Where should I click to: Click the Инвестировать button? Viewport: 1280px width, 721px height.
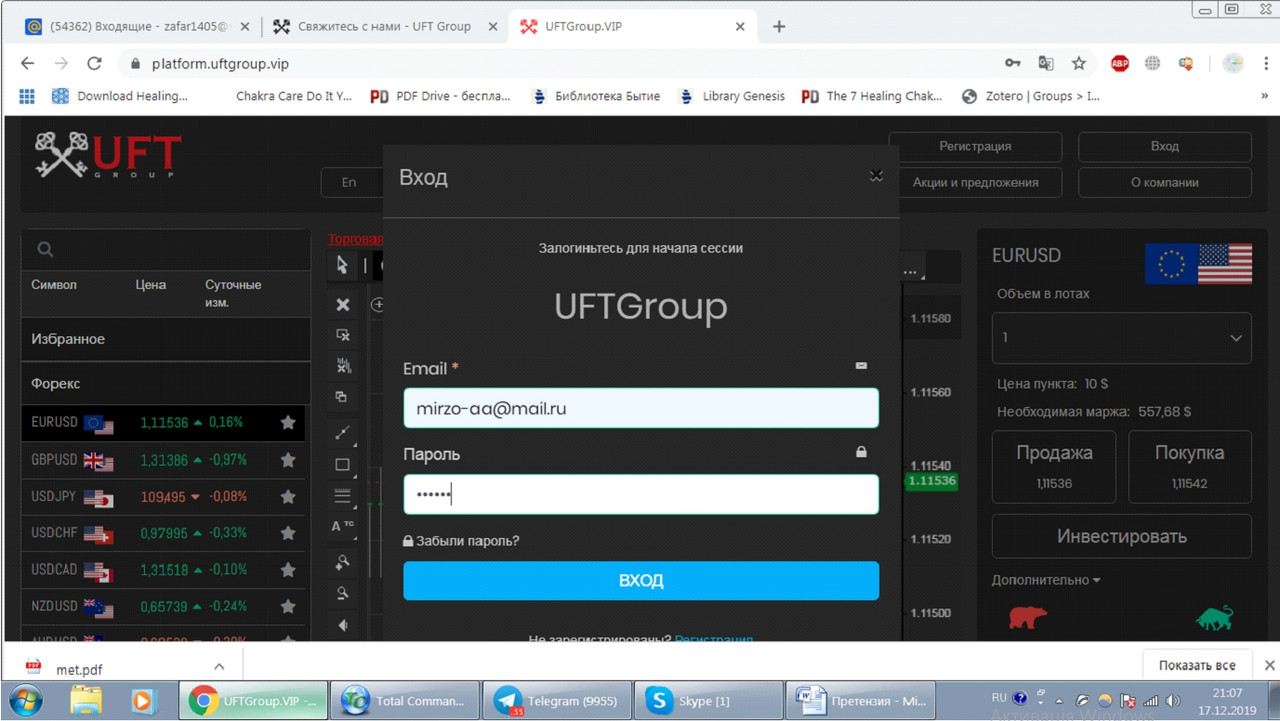pos(1121,536)
